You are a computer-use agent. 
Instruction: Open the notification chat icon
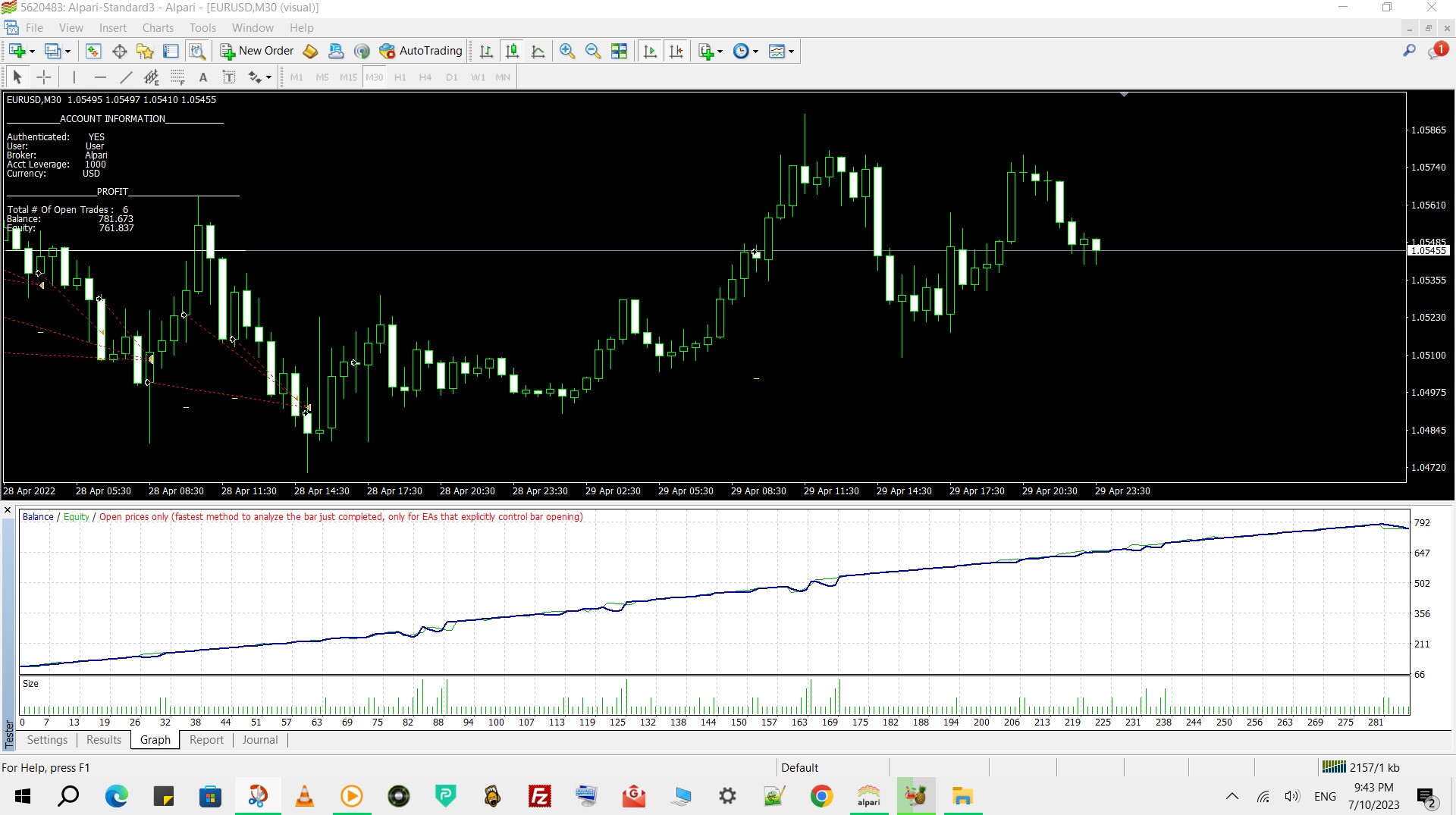[1437, 51]
